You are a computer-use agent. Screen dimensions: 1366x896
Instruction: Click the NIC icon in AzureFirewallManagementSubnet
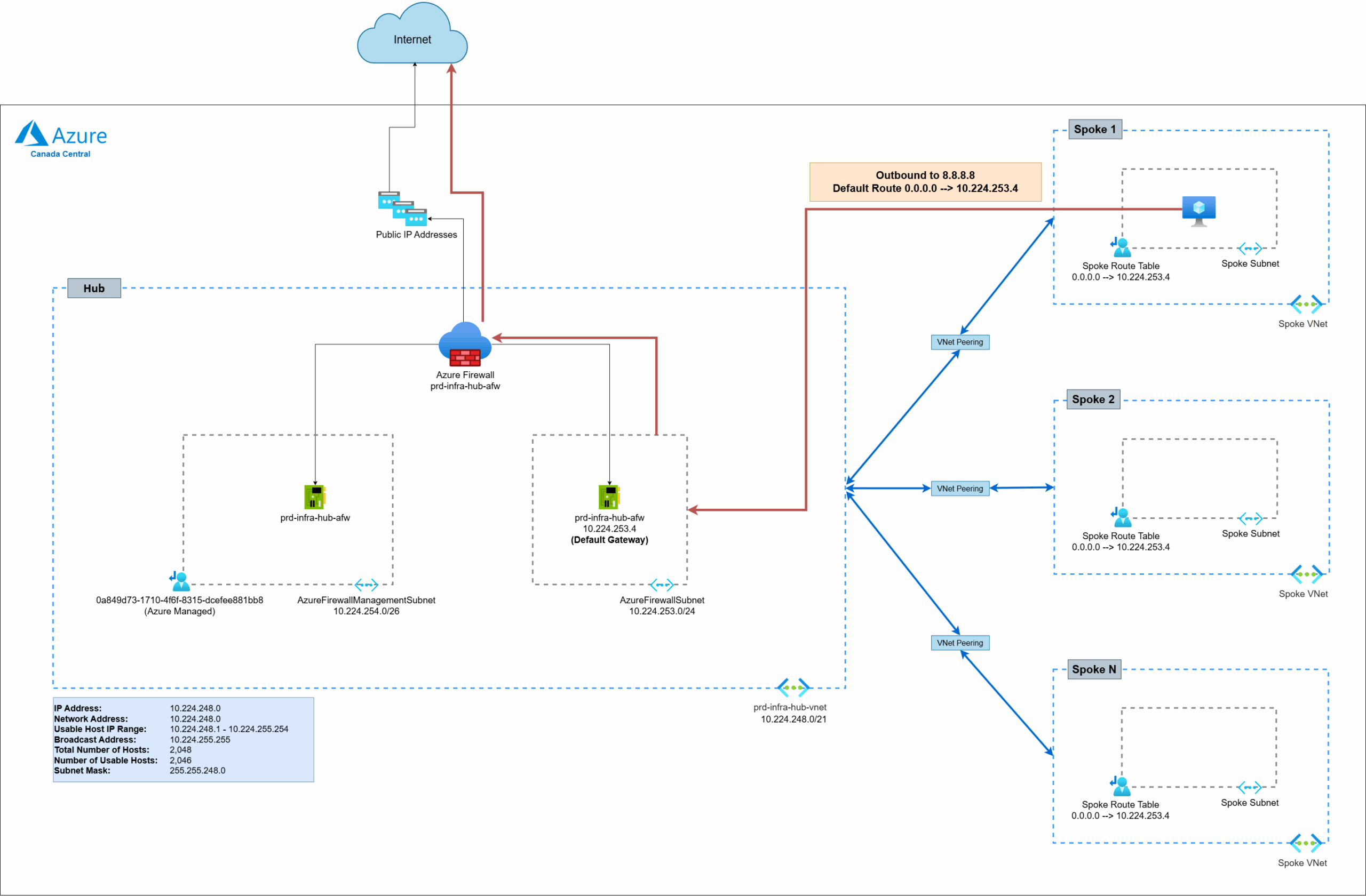click(x=314, y=497)
